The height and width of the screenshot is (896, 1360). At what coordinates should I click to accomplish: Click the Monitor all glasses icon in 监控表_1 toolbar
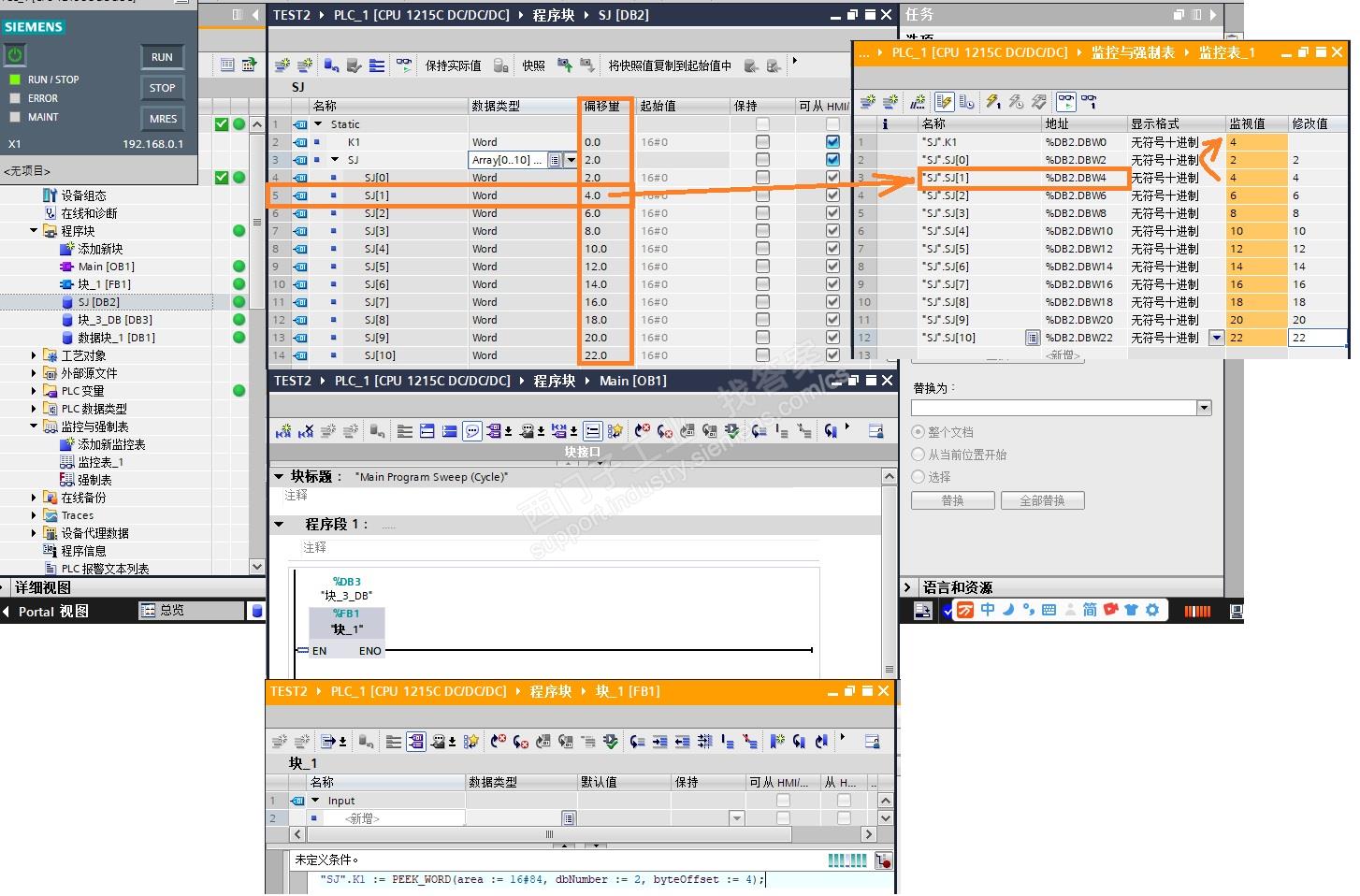1065,101
